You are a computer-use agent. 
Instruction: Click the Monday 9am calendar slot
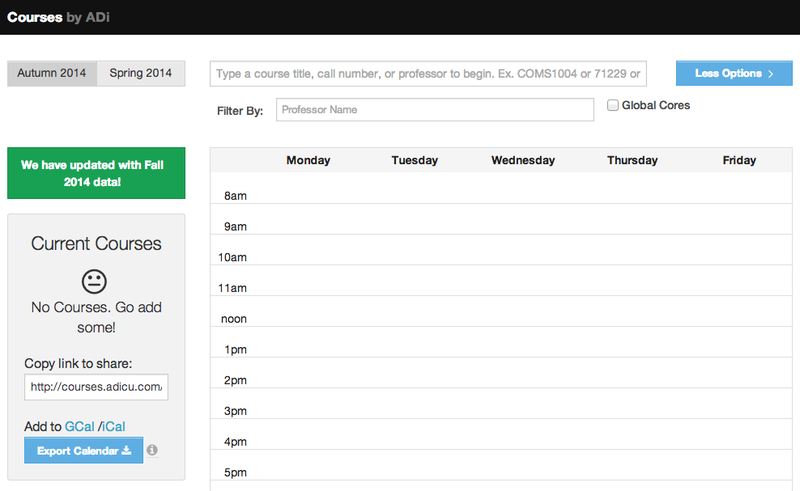(x=308, y=219)
